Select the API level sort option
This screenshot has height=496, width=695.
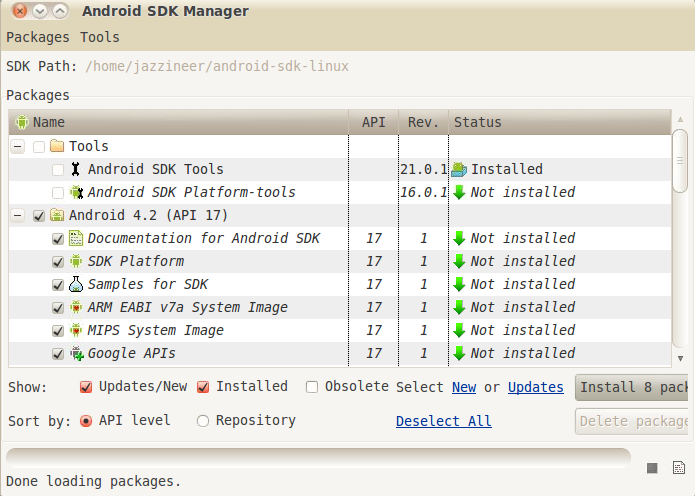pos(86,421)
